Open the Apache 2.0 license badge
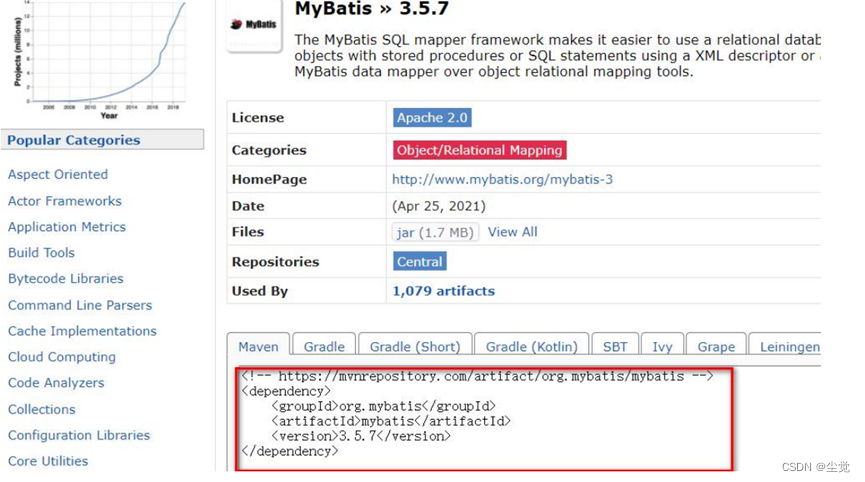Viewport: 865px width, 482px height. [x=432, y=118]
